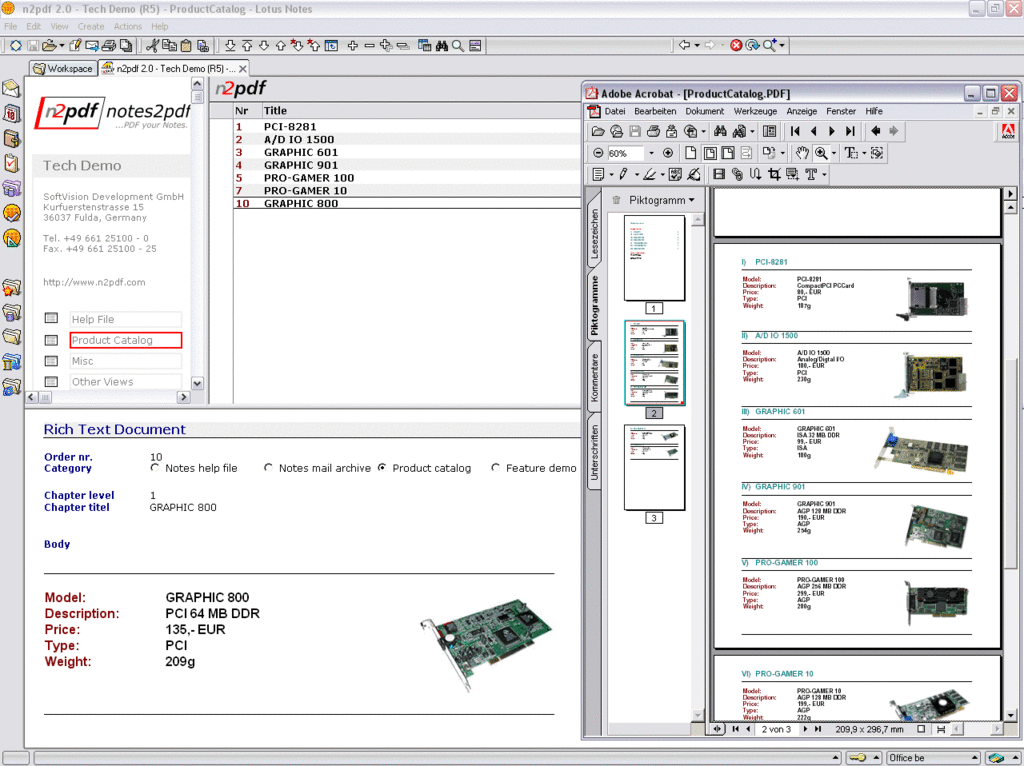
Task: Select the Crop tool in Acrobat
Action: pos(774,174)
